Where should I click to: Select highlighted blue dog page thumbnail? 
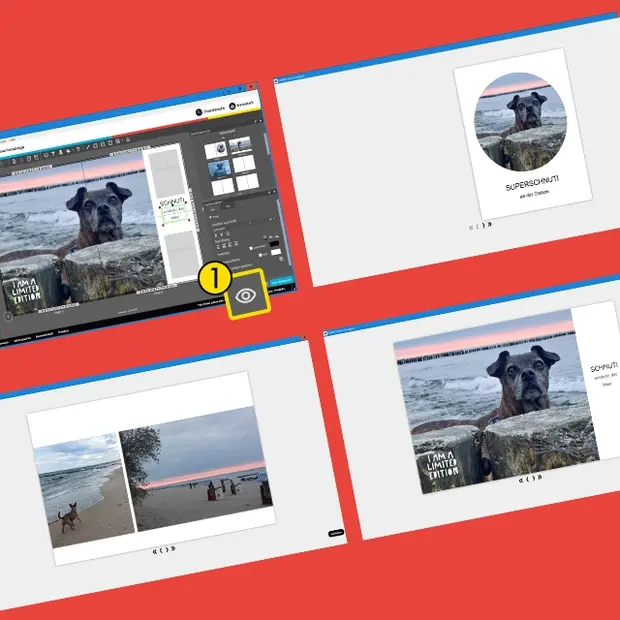(219, 169)
